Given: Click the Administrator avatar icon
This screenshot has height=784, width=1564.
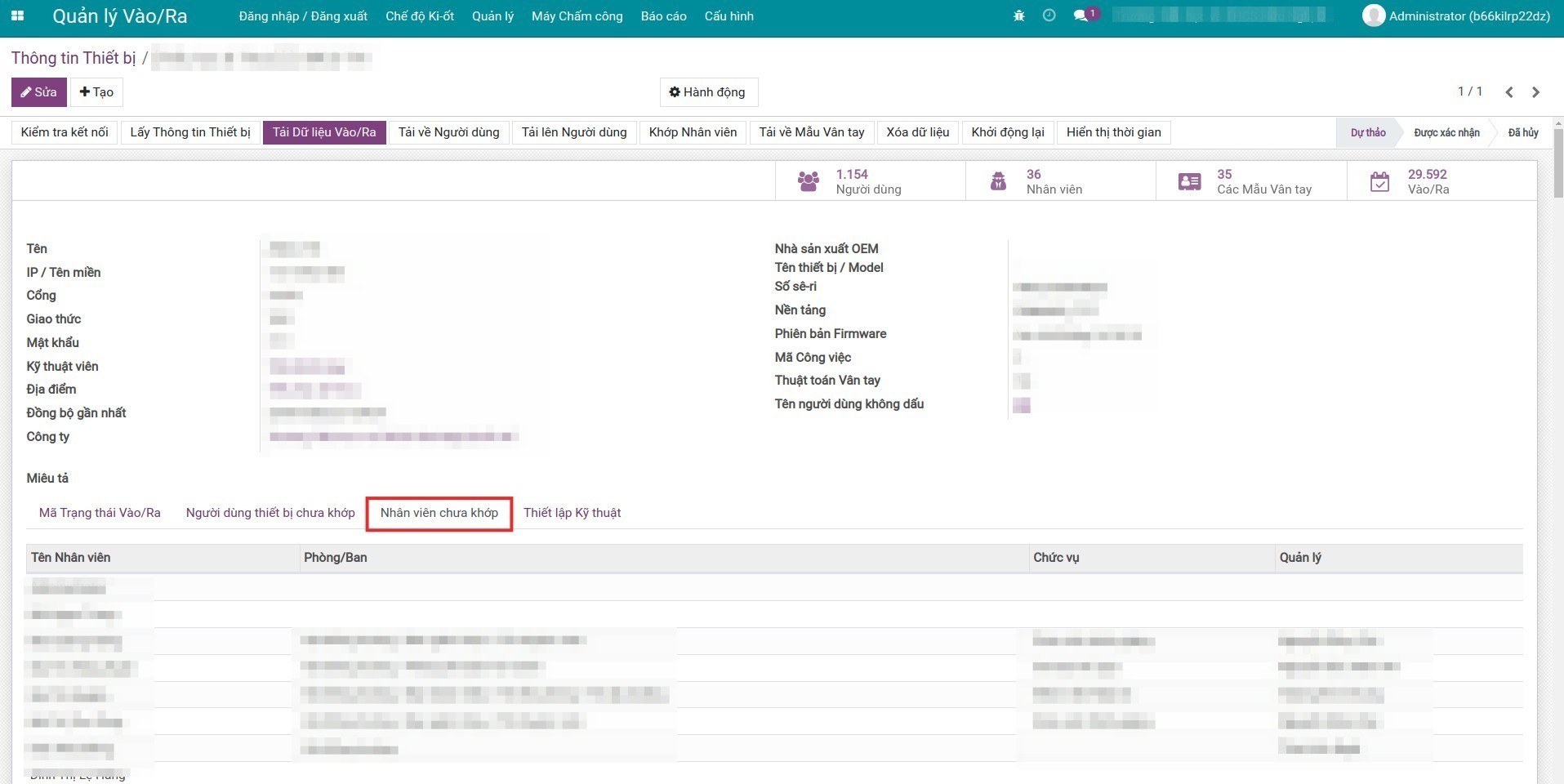Looking at the screenshot, I should (1374, 16).
